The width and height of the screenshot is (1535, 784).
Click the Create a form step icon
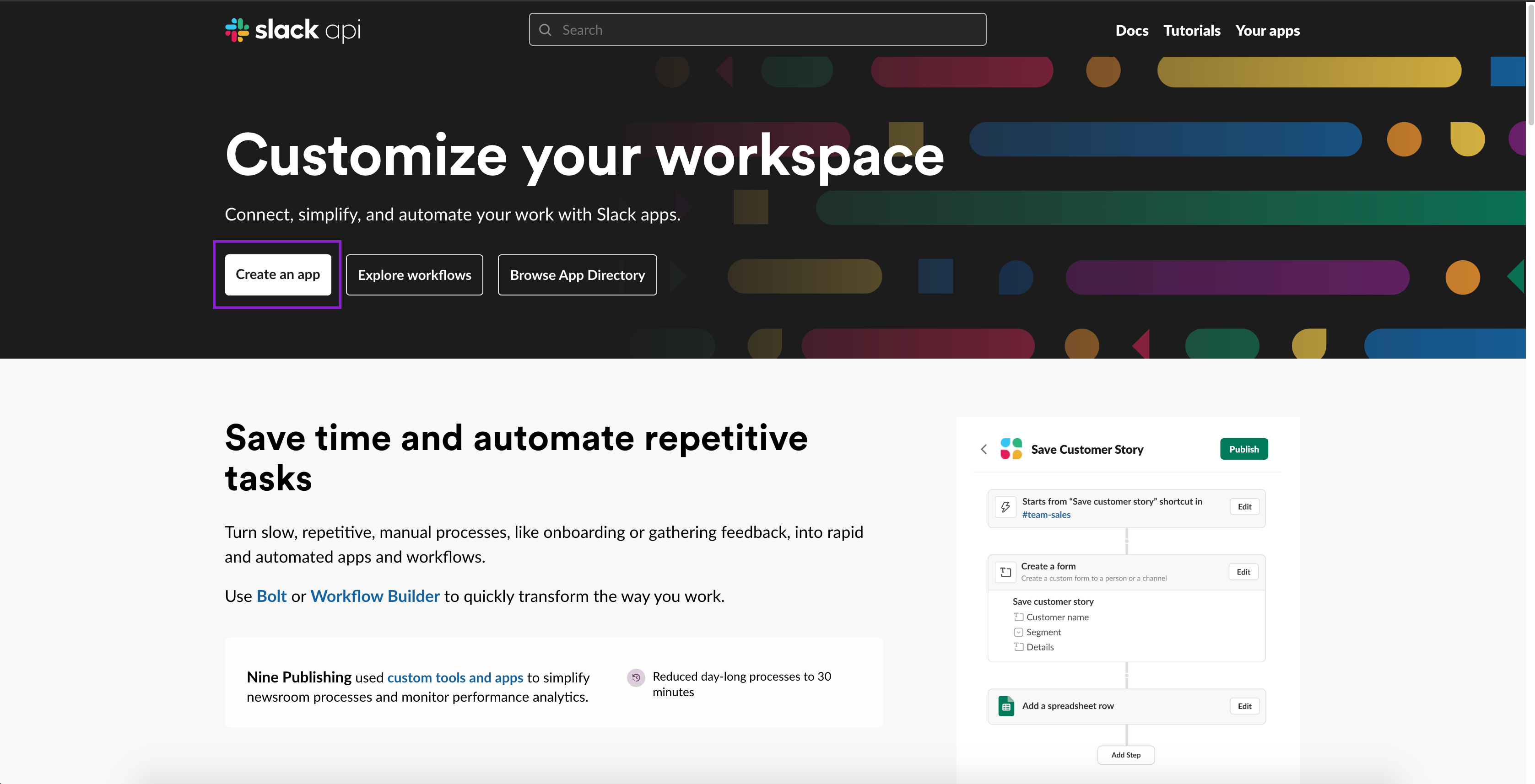1006,572
